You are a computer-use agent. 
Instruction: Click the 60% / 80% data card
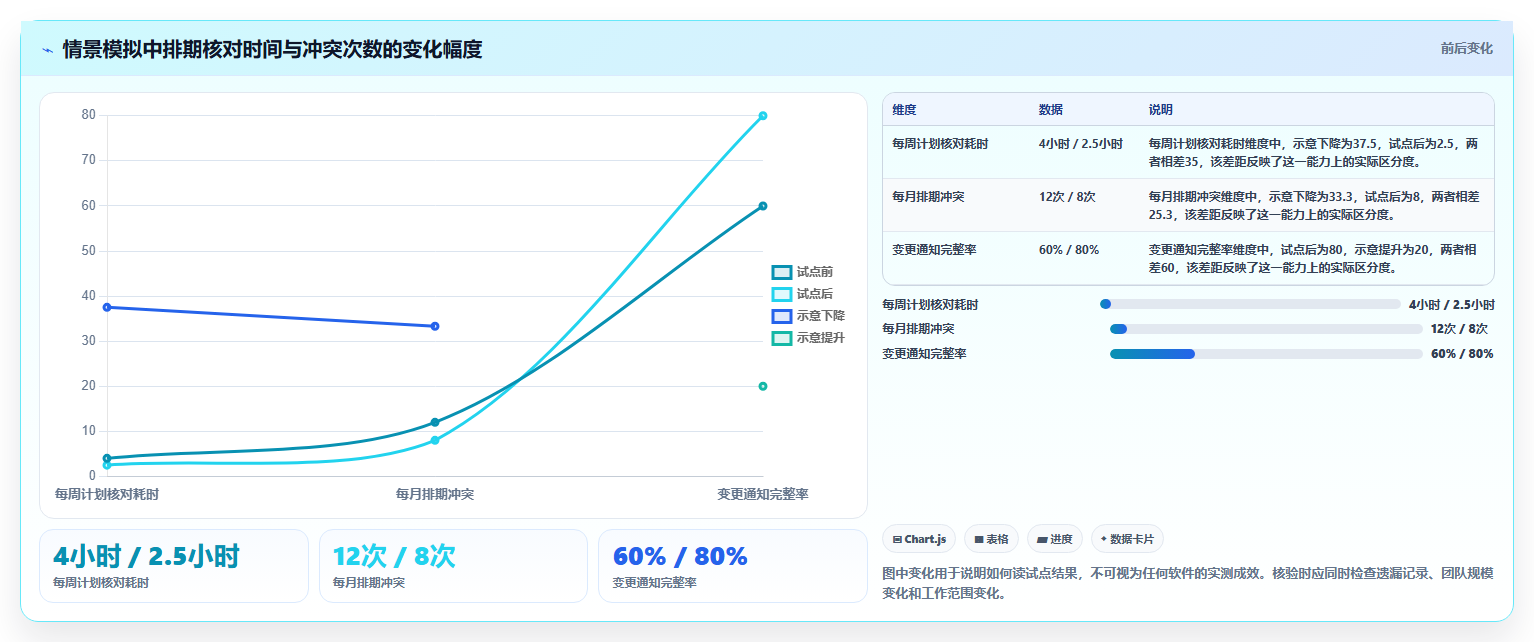(733, 566)
